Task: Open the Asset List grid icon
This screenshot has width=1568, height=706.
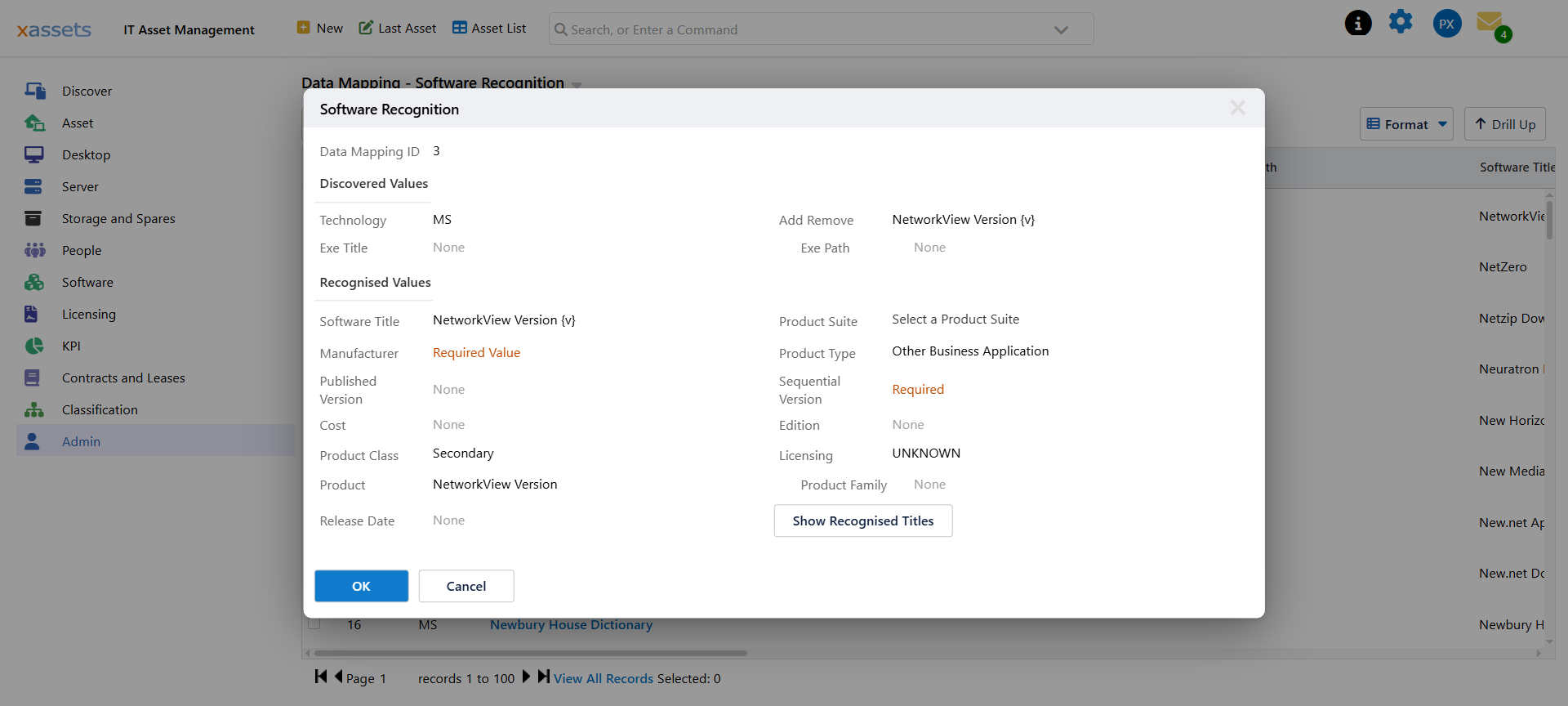Action: point(460,28)
